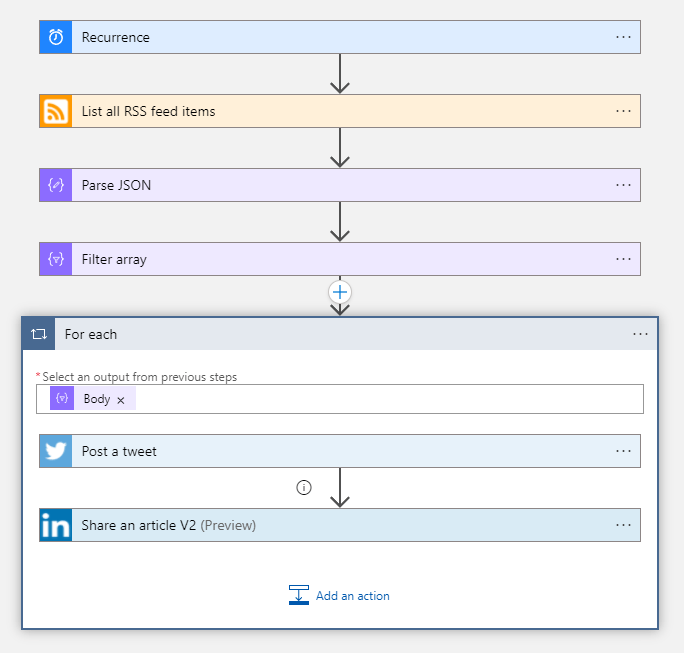Expand the Share an article V2 card

(340, 525)
